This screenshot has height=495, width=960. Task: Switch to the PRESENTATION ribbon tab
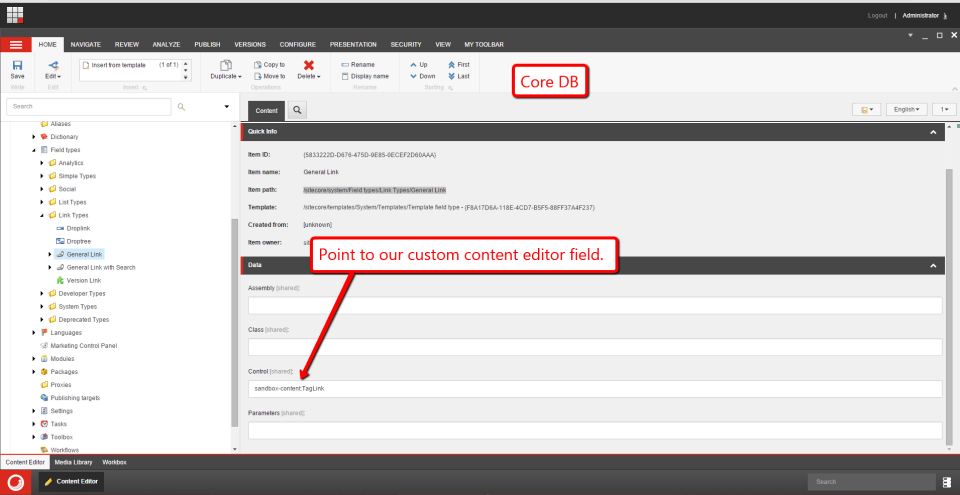click(353, 45)
